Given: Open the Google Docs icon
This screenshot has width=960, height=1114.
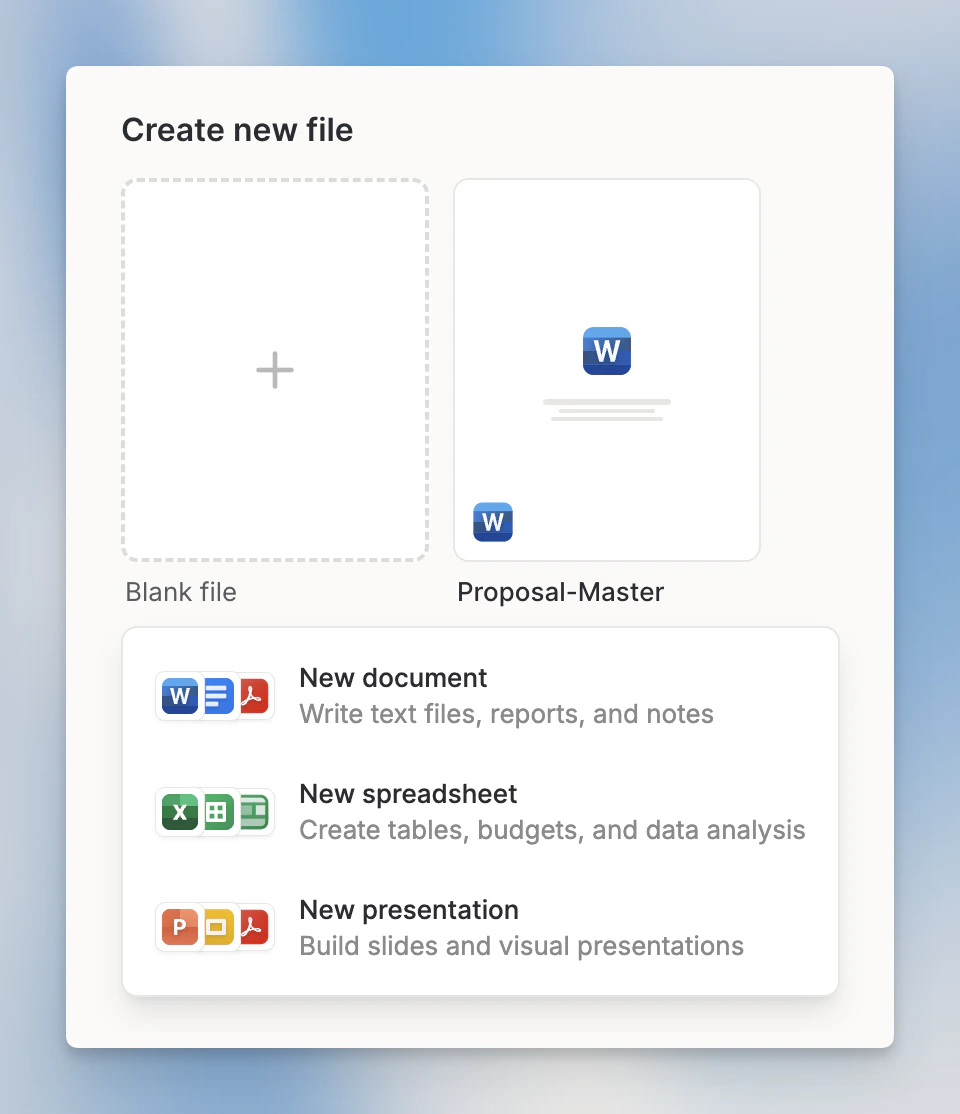Looking at the screenshot, I should (x=214, y=695).
